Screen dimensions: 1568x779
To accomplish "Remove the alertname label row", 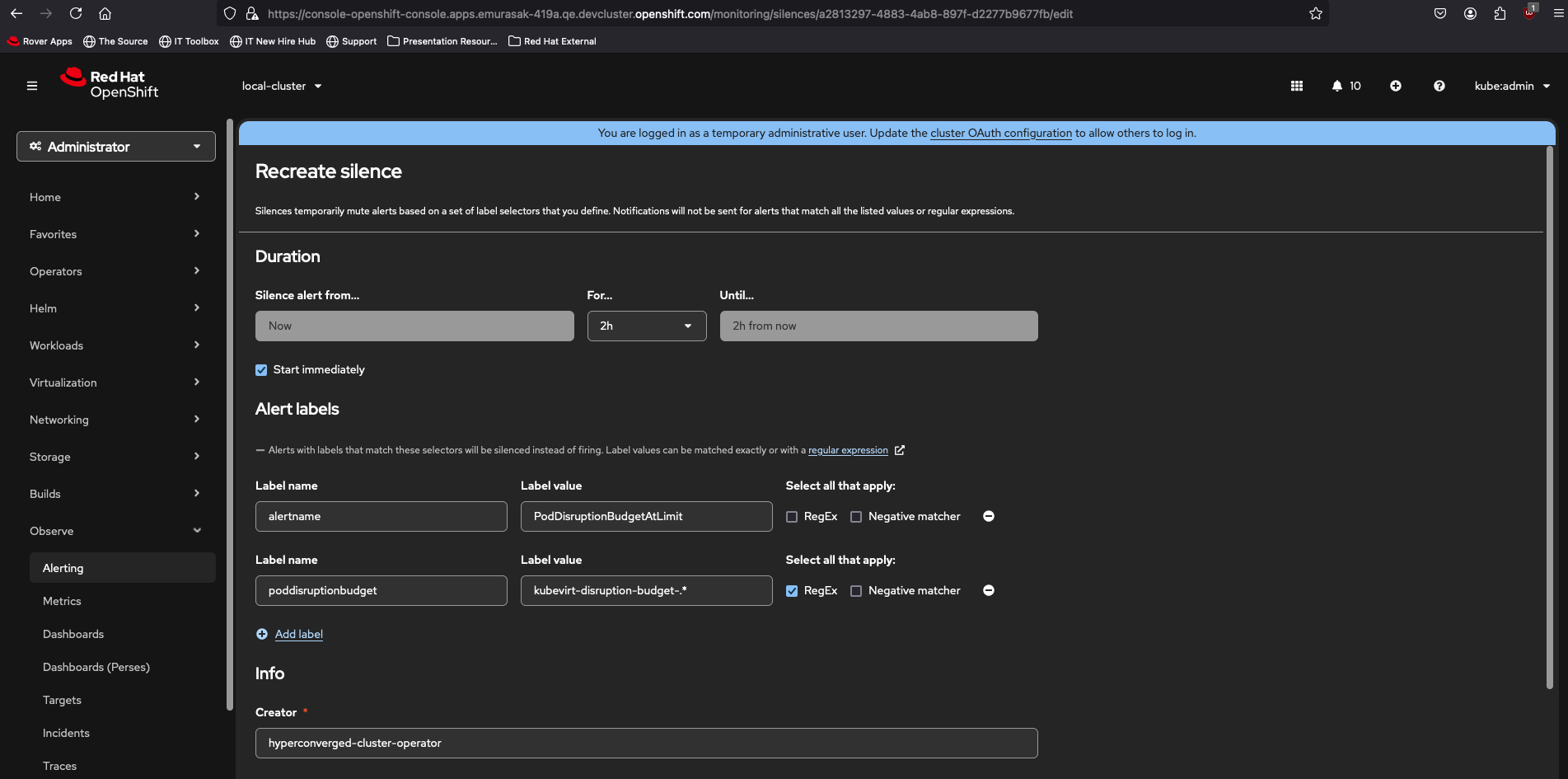I will click(x=988, y=516).
